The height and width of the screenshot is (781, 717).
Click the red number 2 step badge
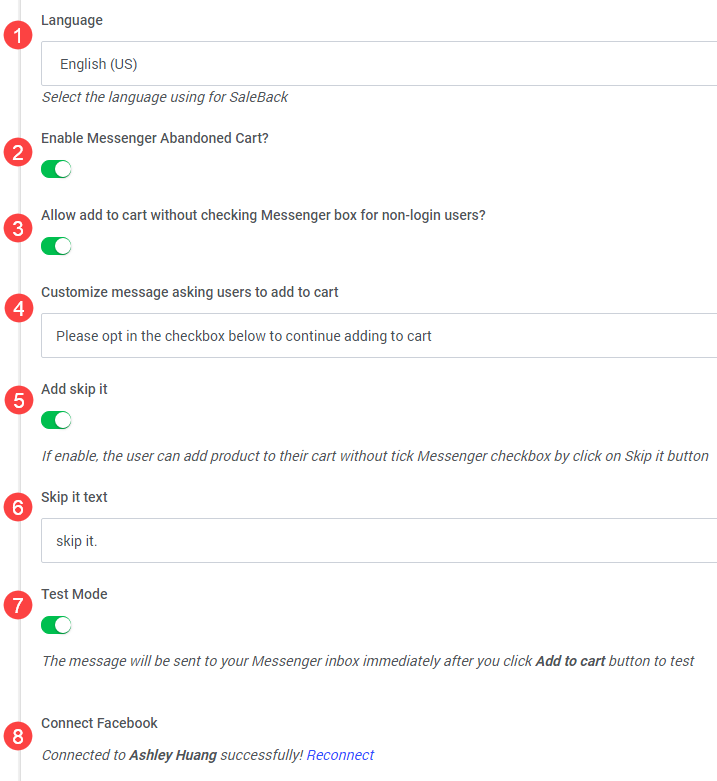[18, 152]
